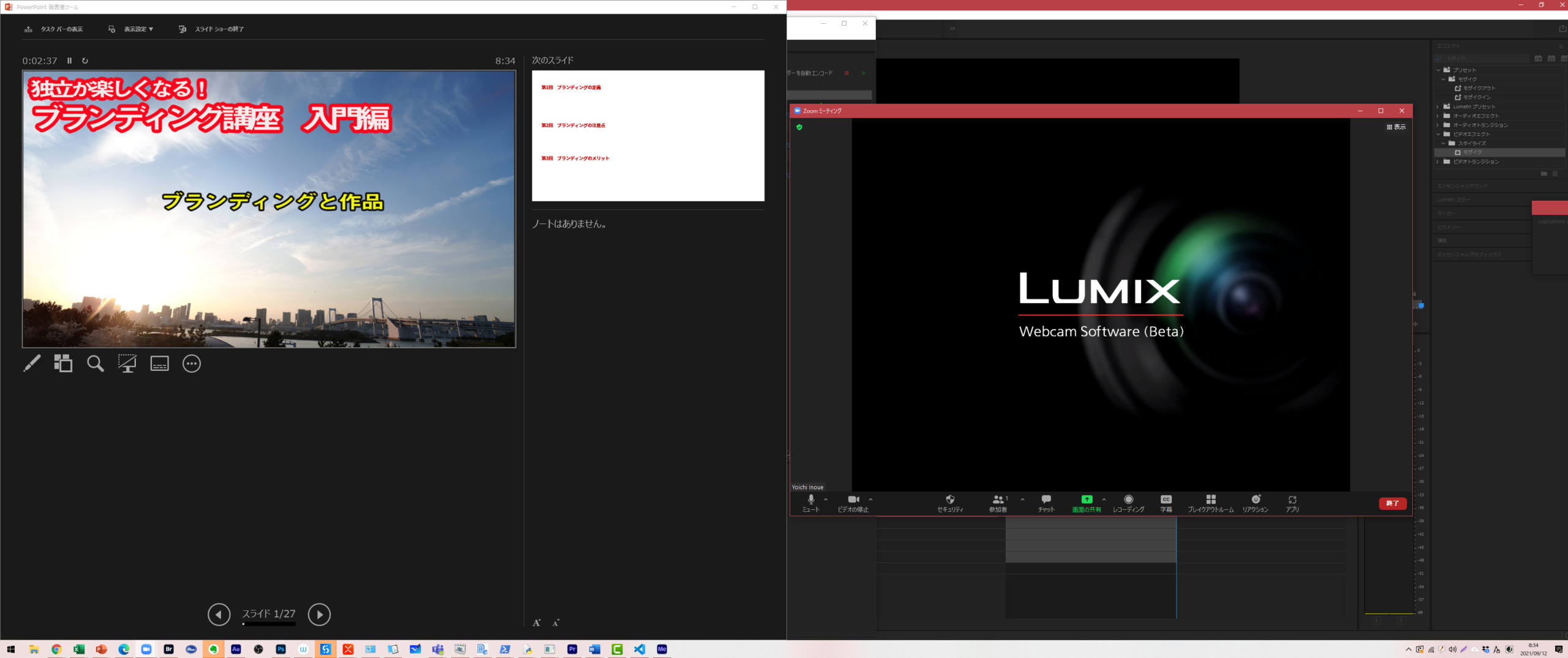Open the Zoom セキュリティ menu
Image resolution: width=1568 pixels, height=658 pixels.
950,503
